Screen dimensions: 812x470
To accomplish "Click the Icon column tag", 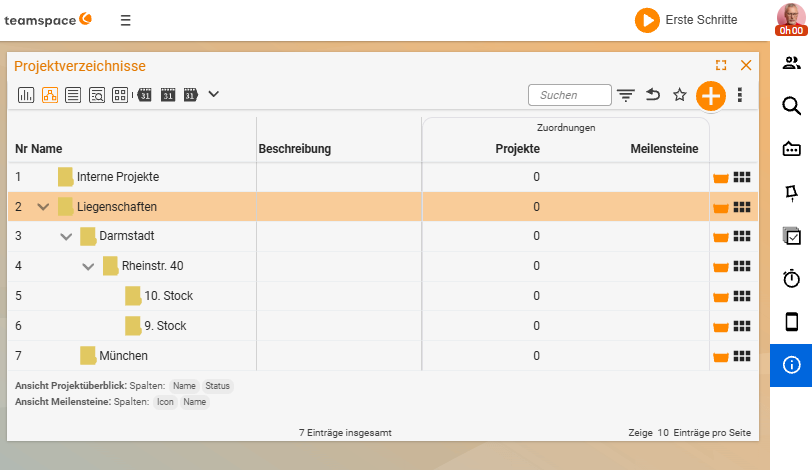I will (165, 402).
